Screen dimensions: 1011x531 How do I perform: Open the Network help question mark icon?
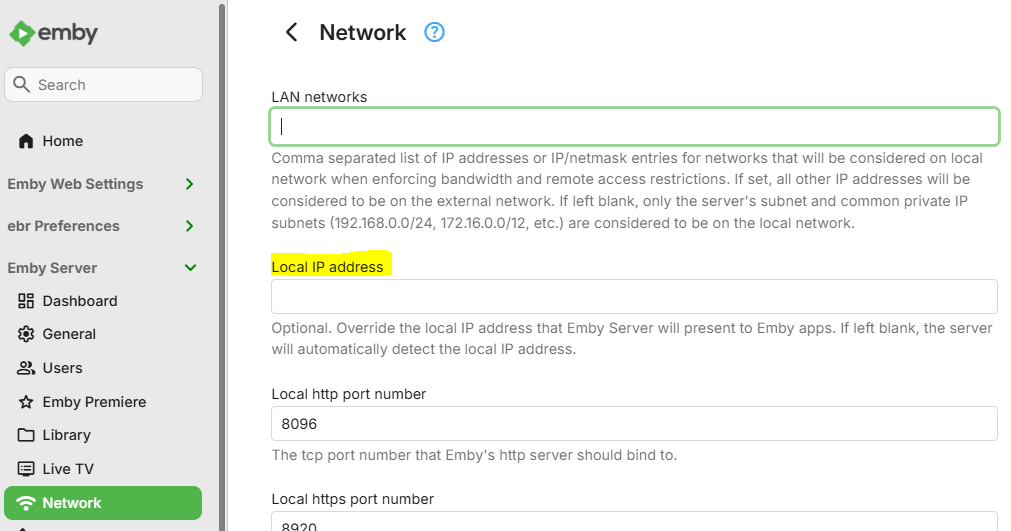click(434, 32)
